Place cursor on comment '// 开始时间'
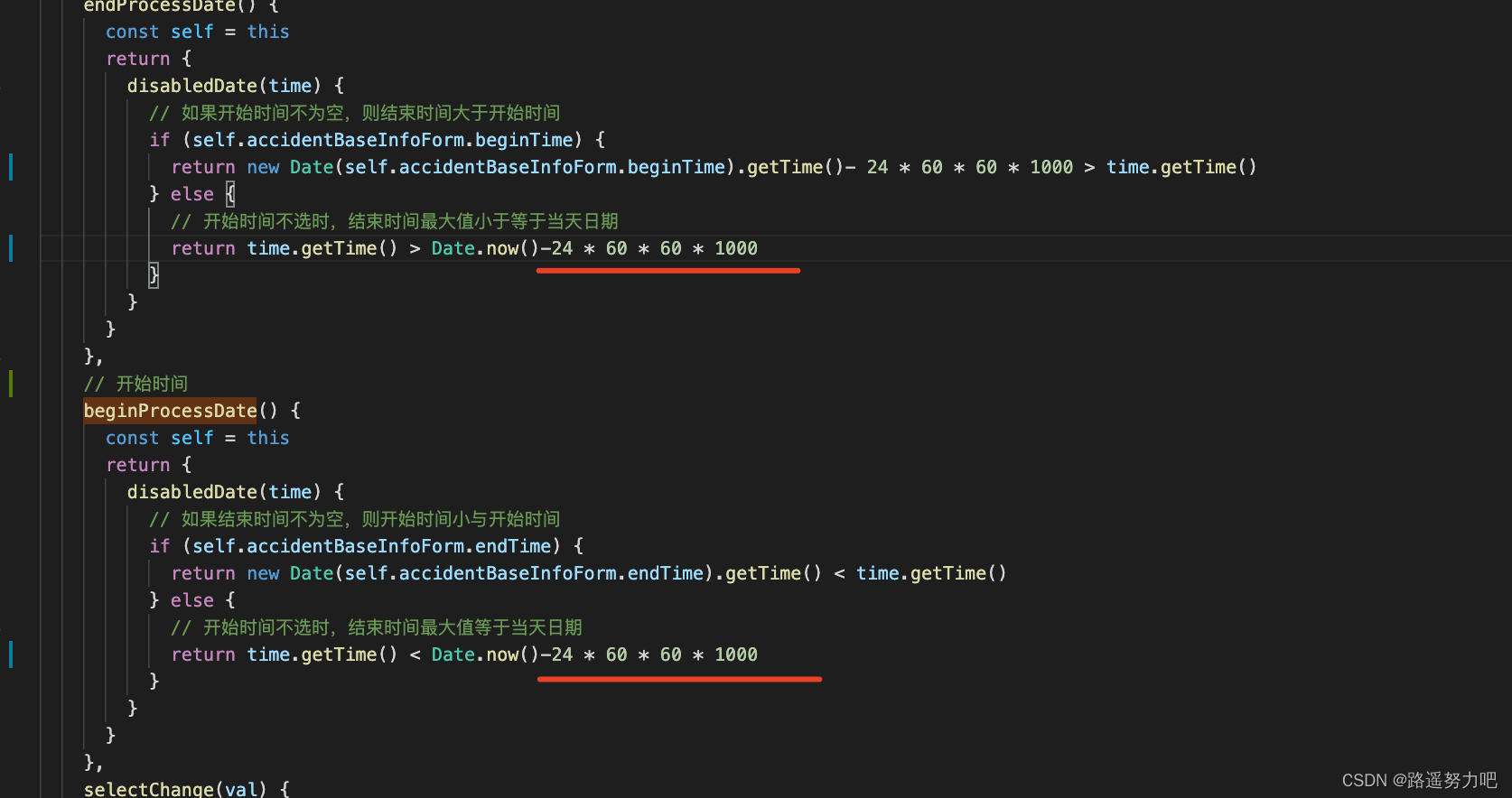The width and height of the screenshot is (1512, 798). (135, 384)
